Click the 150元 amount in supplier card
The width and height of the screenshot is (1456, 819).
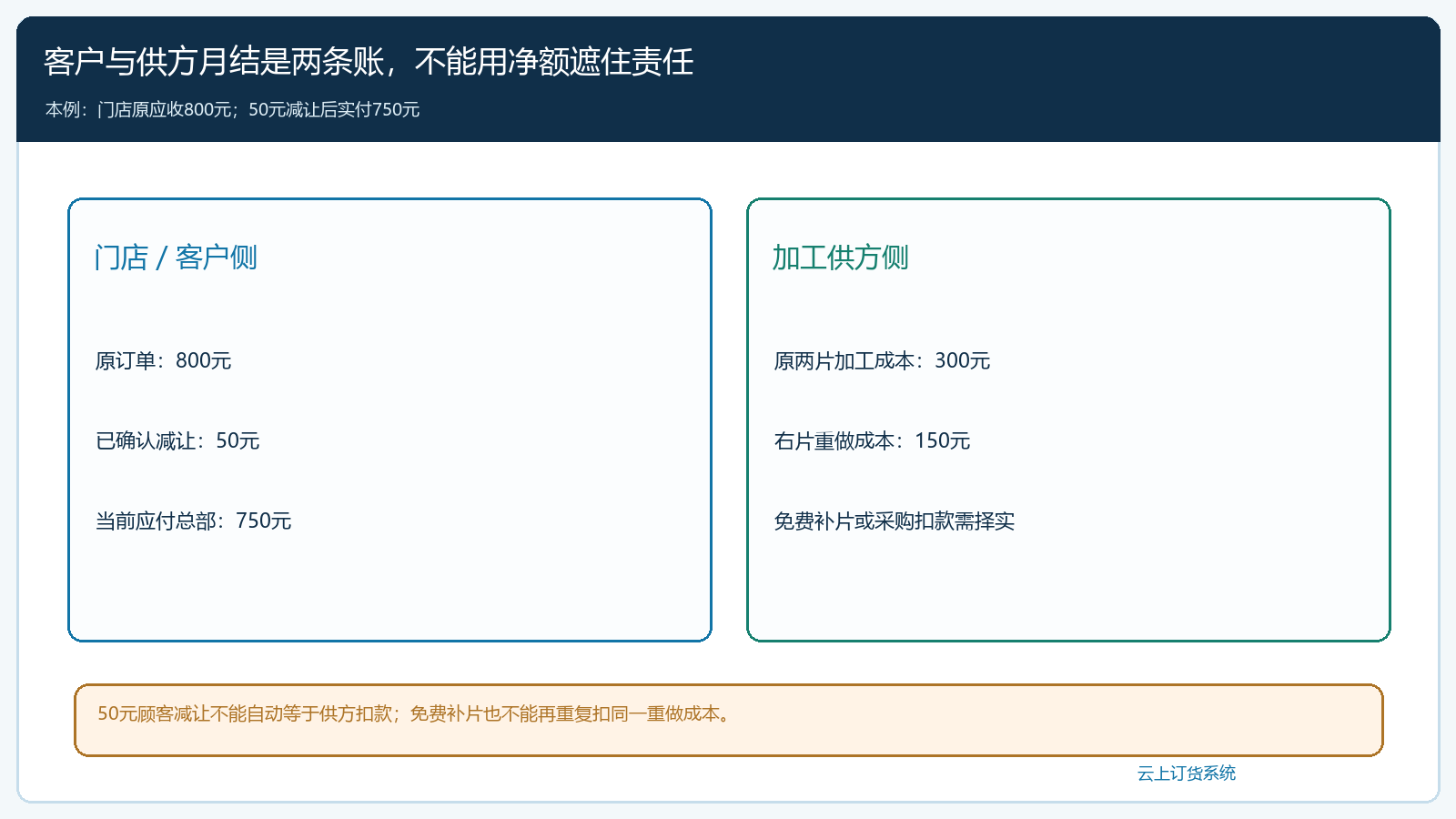pos(942,440)
